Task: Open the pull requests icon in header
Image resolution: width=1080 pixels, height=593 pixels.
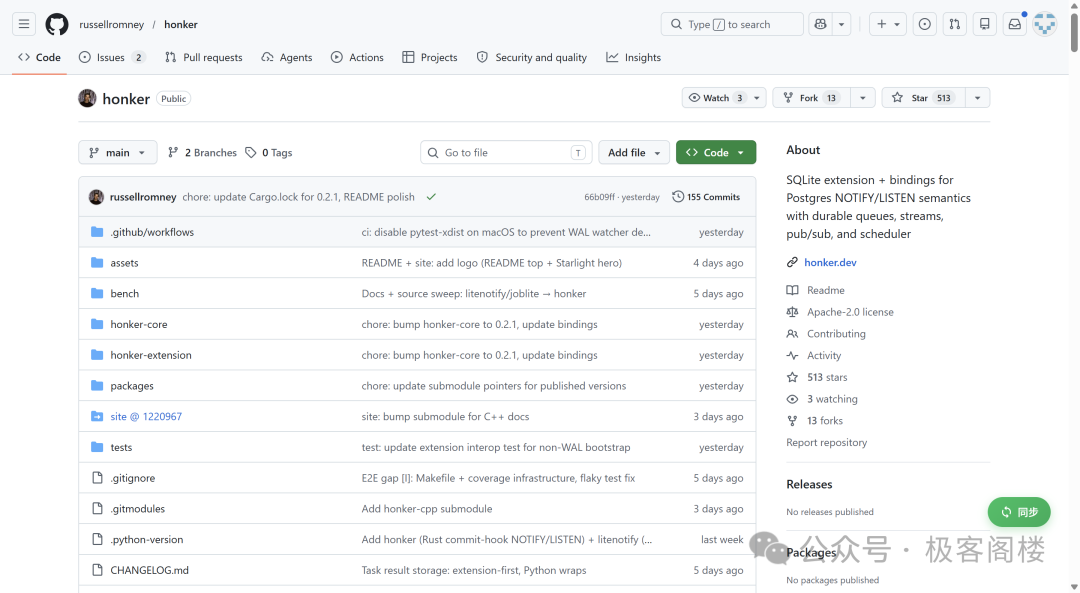Action: (955, 24)
